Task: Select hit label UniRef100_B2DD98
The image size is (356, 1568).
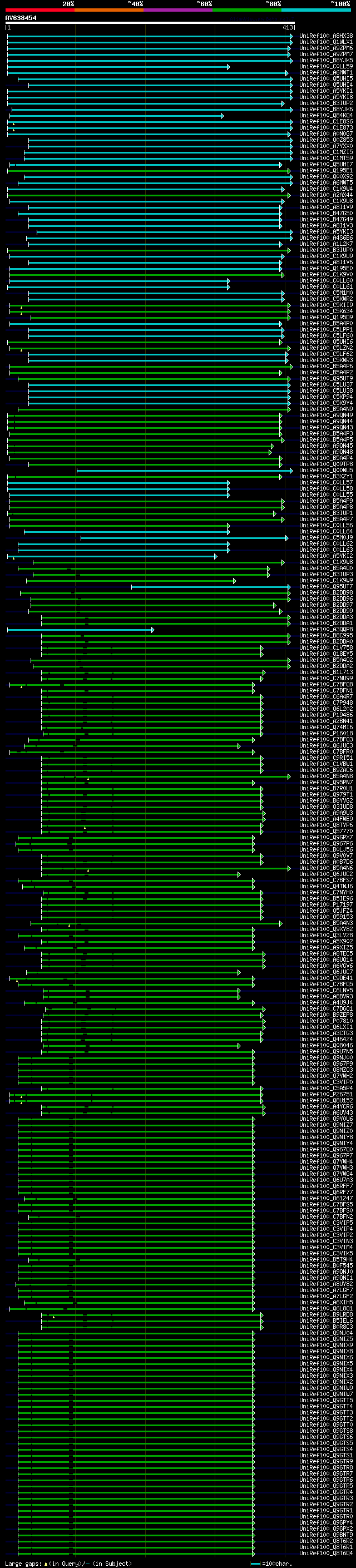Action: coord(326,593)
